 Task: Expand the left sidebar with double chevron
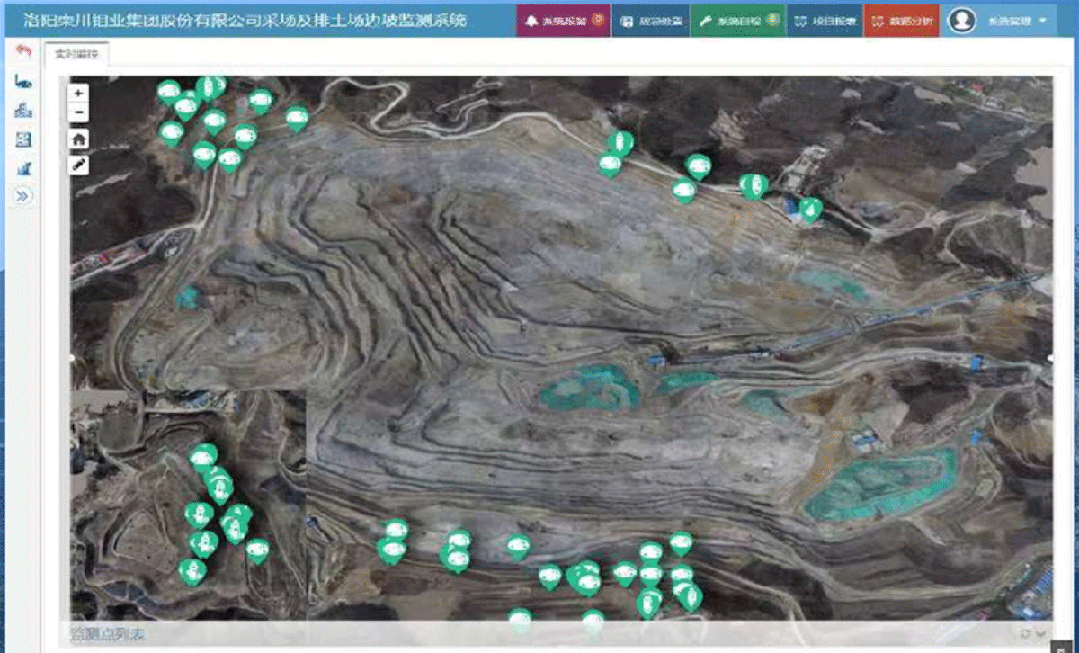tap(23, 197)
